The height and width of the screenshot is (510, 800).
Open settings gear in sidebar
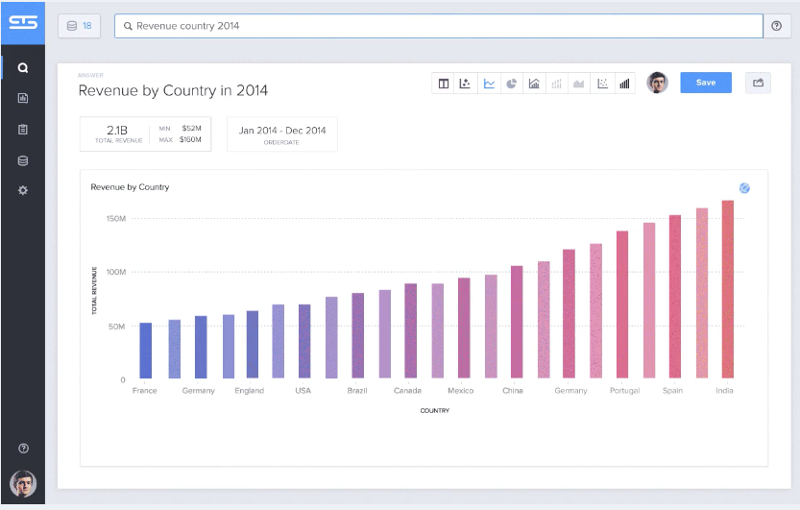coord(23,190)
